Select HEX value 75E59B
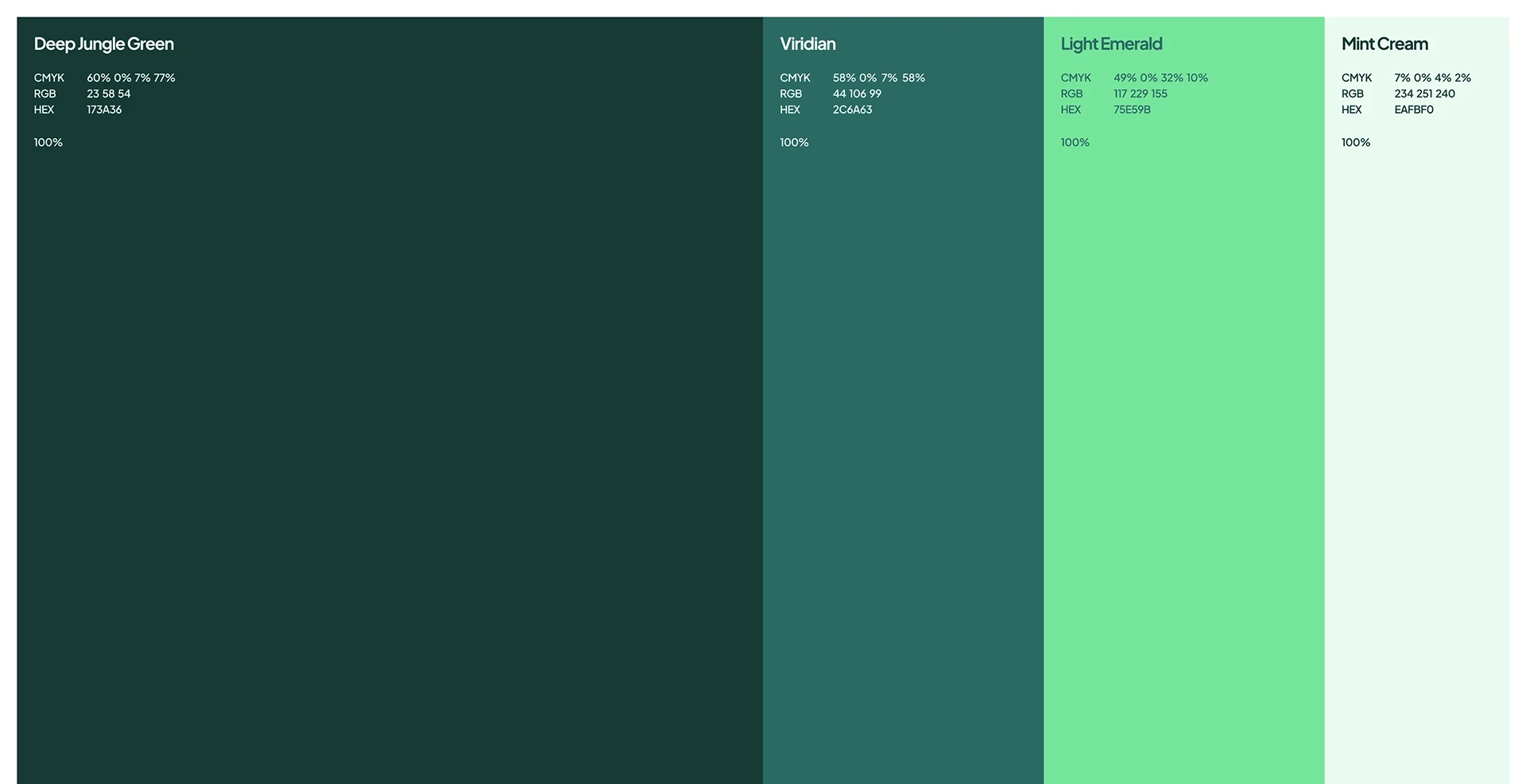Image resolution: width=1526 pixels, height=784 pixels. [1132, 110]
